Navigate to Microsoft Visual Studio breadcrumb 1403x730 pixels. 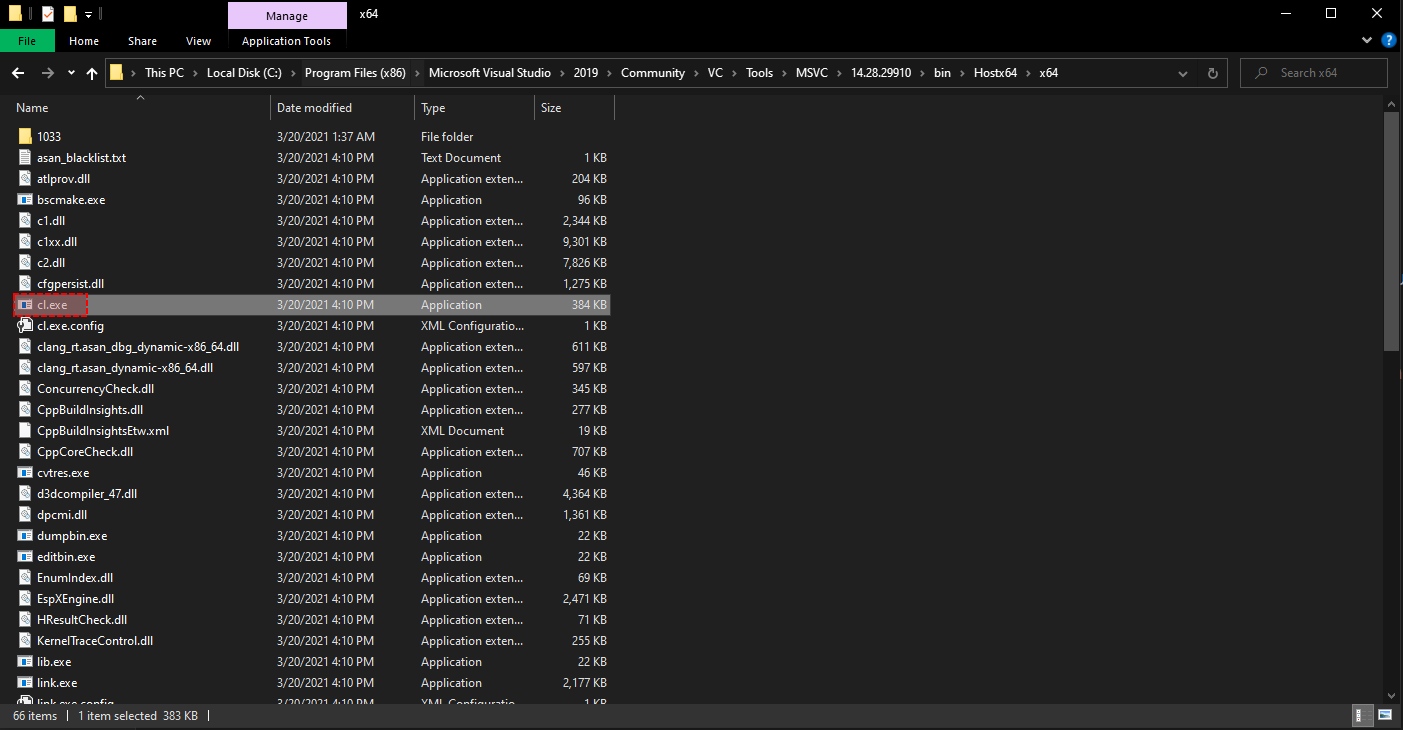pos(490,73)
